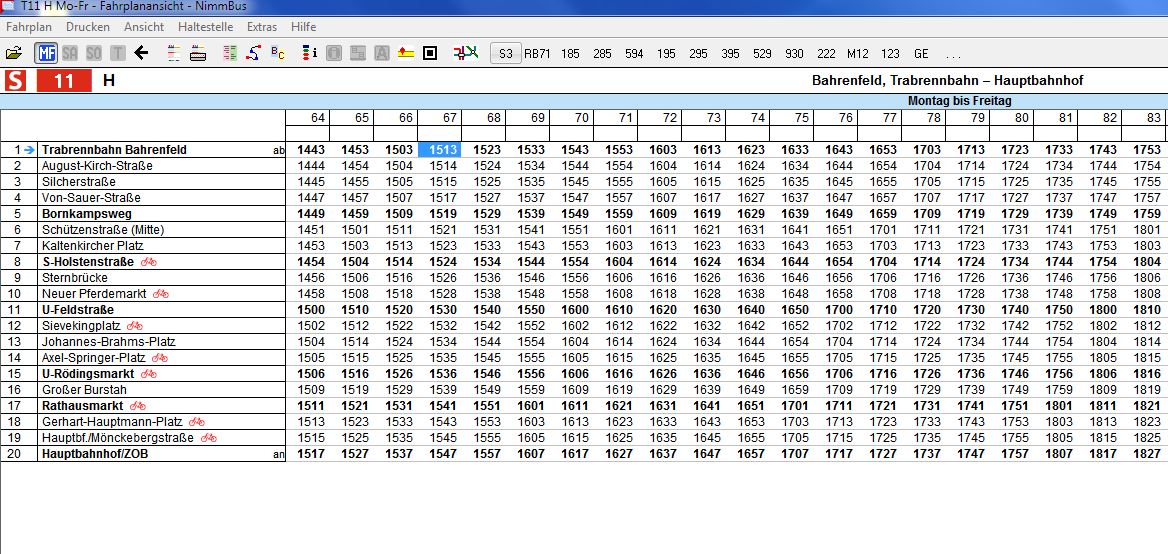Click the black back arrow icon

(x=141, y=53)
